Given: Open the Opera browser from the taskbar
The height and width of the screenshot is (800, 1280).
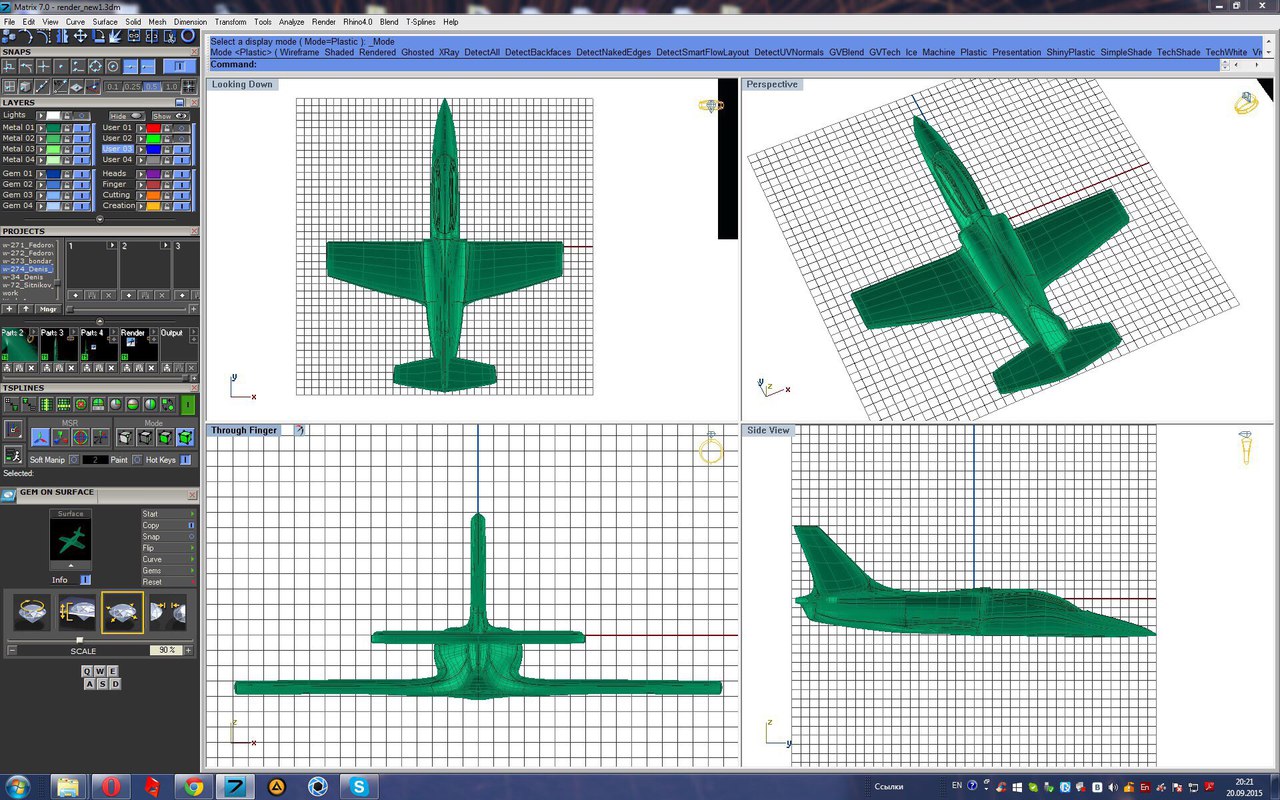Looking at the screenshot, I should [x=111, y=786].
